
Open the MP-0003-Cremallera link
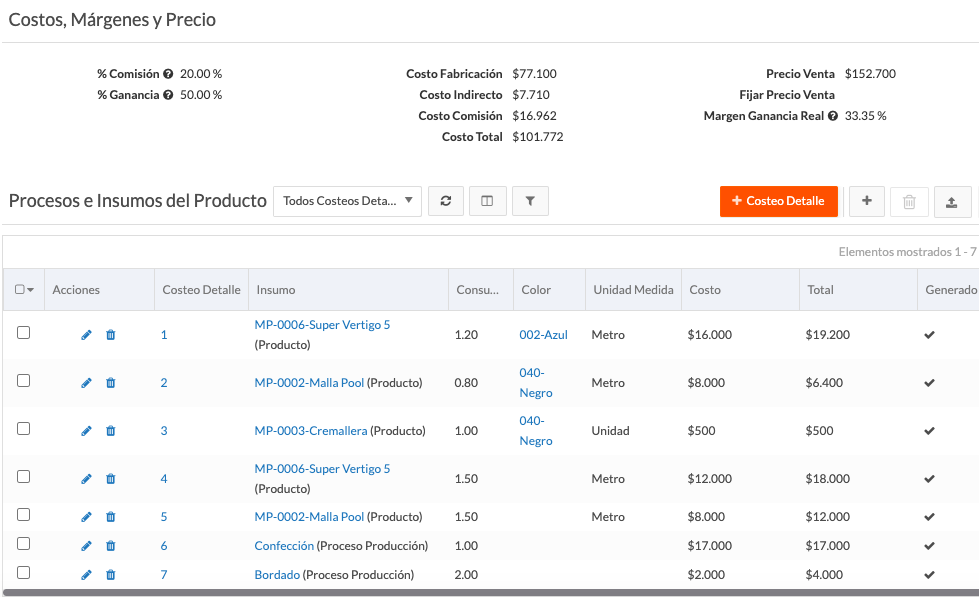[x=310, y=431]
